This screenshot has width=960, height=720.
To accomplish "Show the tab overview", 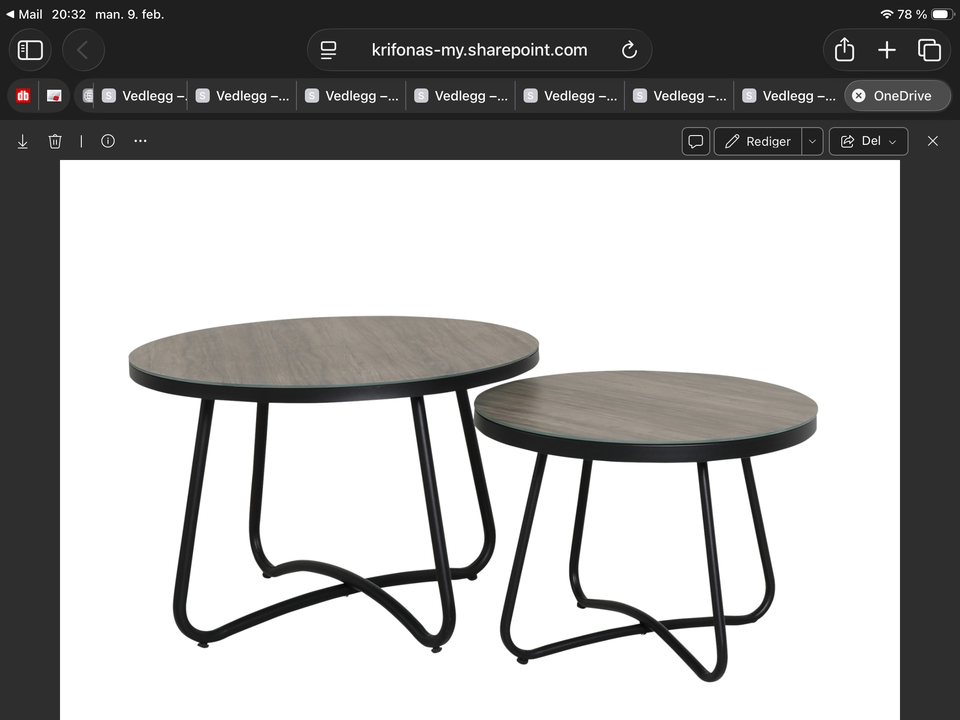I will pos(929,50).
